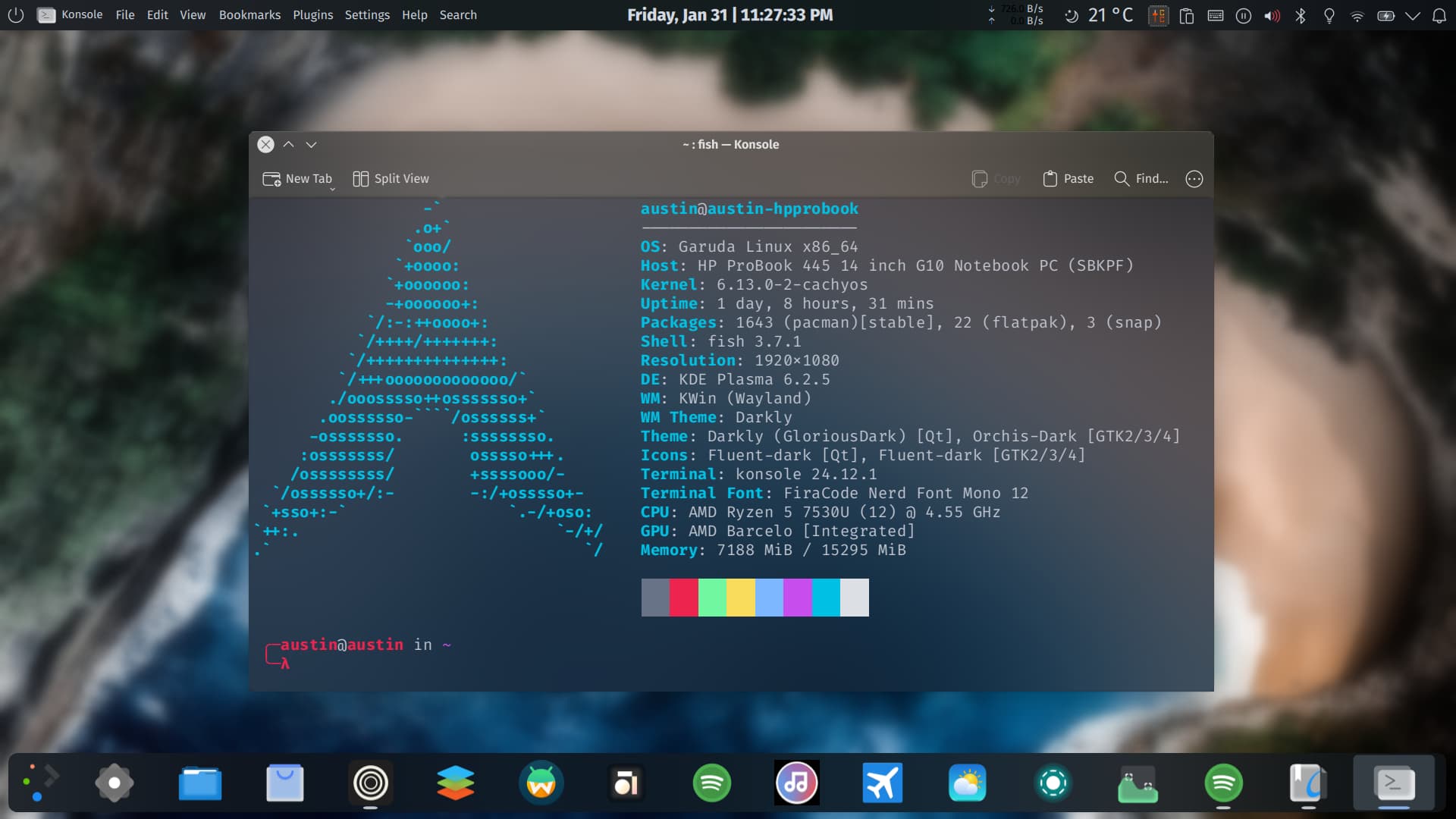The height and width of the screenshot is (819, 1456).
Task: Open the dark shapes app icon in dock
Action: pyautogui.click(x=626, y=783)
